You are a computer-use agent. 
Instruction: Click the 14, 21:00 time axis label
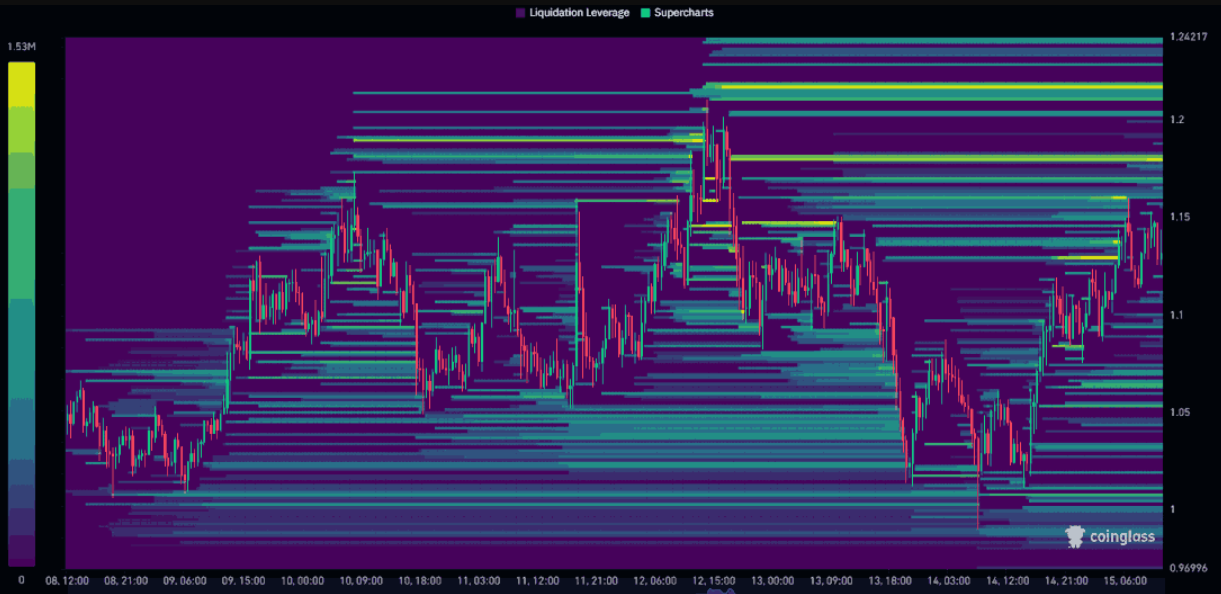pyautogui.click(x=1066, y=580)
